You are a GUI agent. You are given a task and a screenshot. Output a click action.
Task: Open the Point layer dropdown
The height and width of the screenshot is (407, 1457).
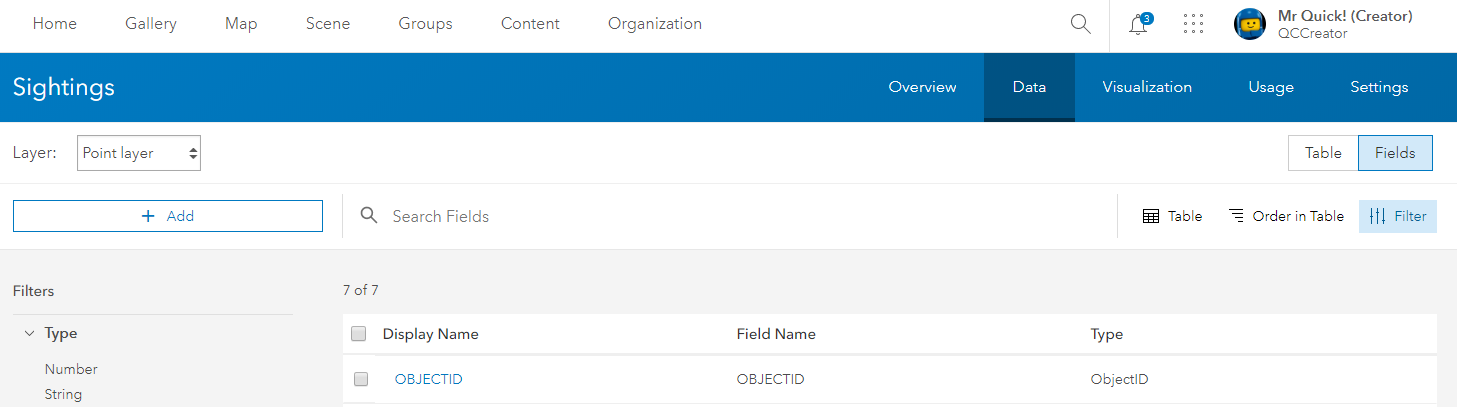pos(139,154)
